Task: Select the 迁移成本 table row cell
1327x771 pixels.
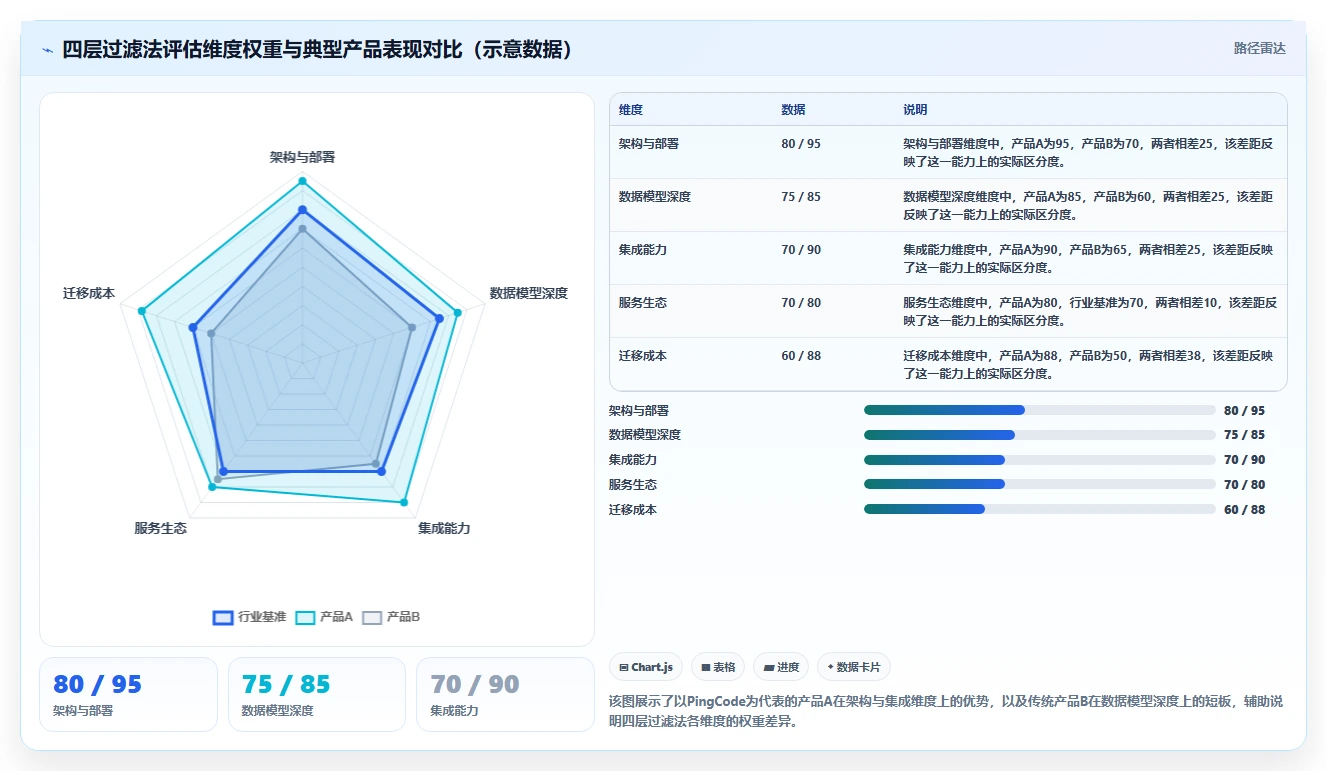Action: coord(643,356)
